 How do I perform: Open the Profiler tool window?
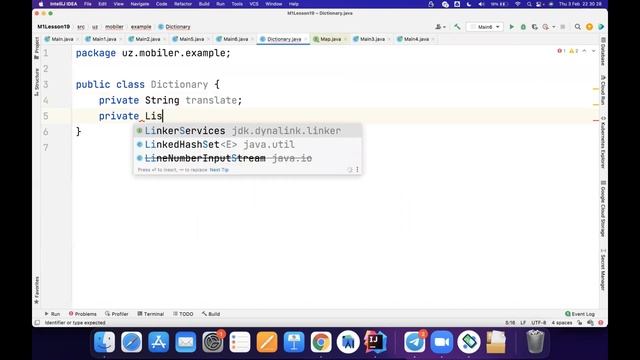tap(117, 314)
